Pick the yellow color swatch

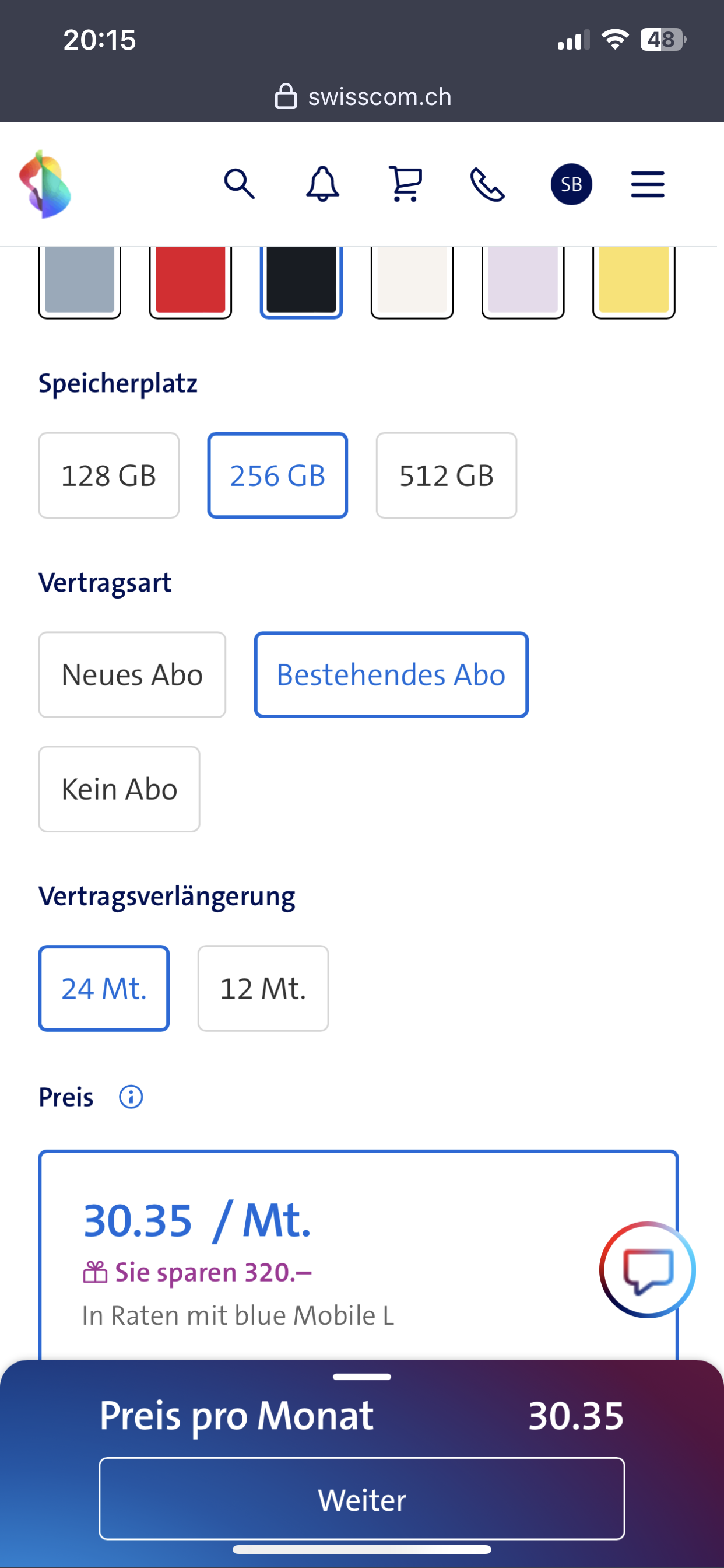click(633, 281)
